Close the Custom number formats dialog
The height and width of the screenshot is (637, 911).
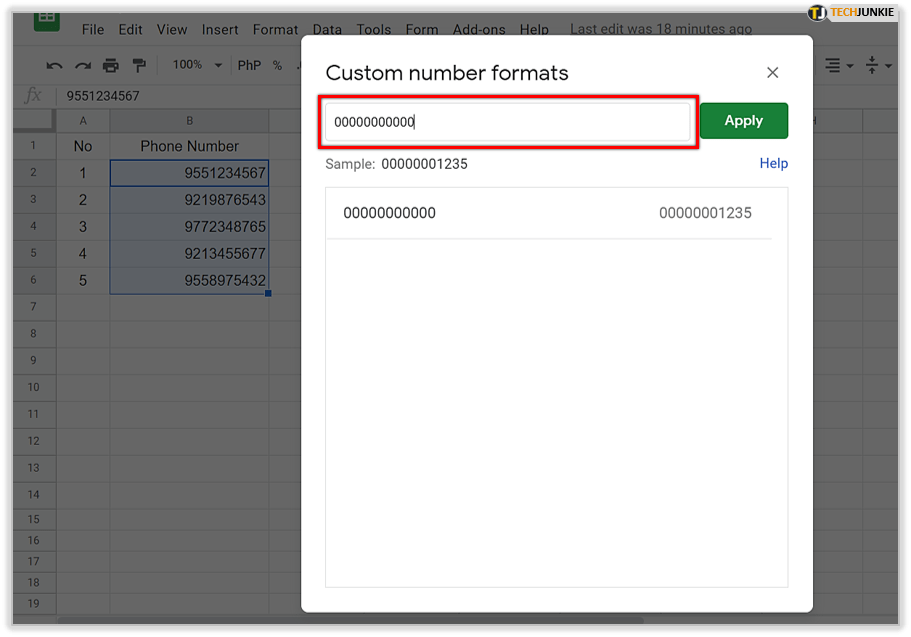click(772, 73)
